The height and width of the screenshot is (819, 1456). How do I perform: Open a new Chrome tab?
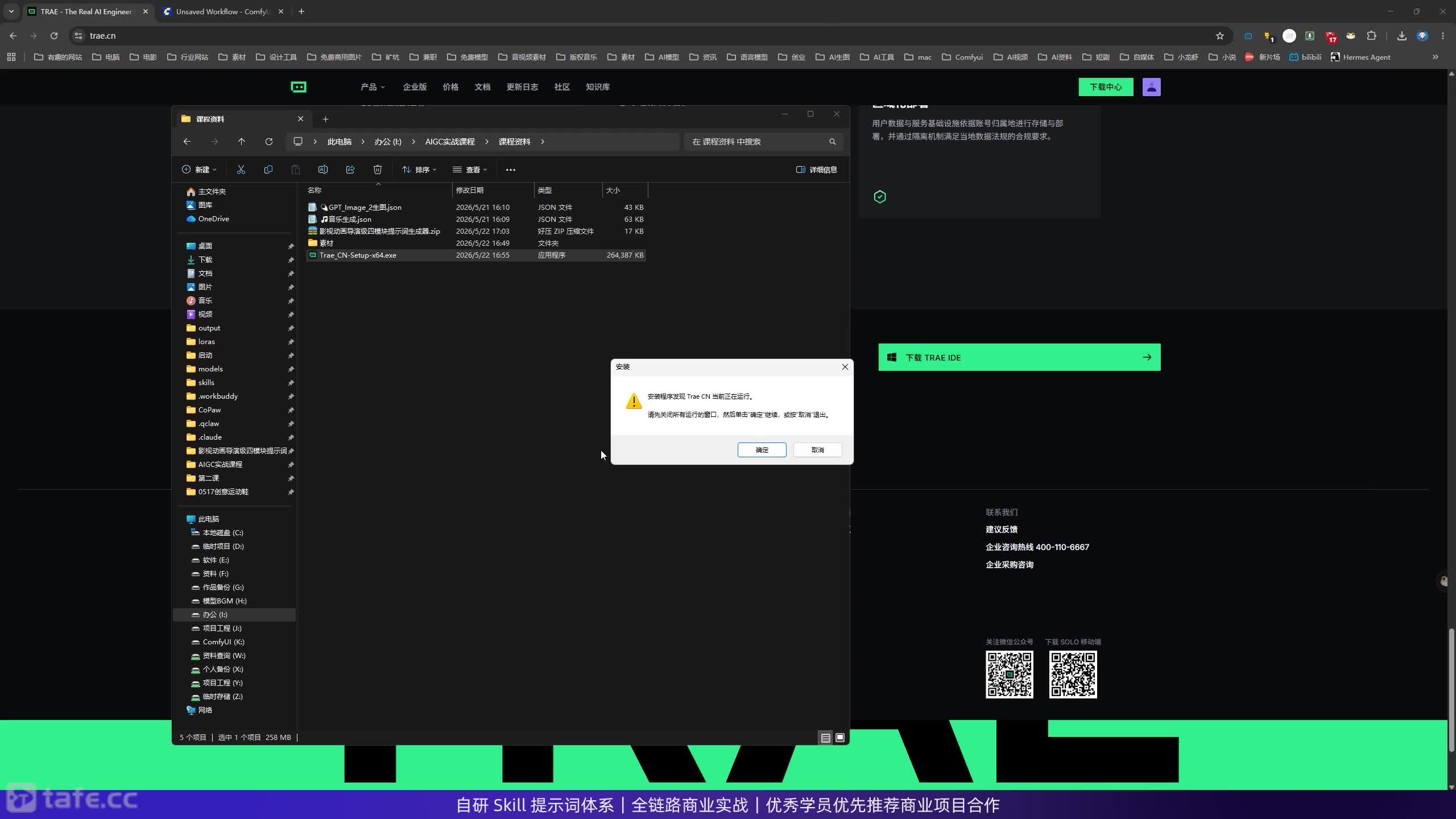(x=301, y=11)
